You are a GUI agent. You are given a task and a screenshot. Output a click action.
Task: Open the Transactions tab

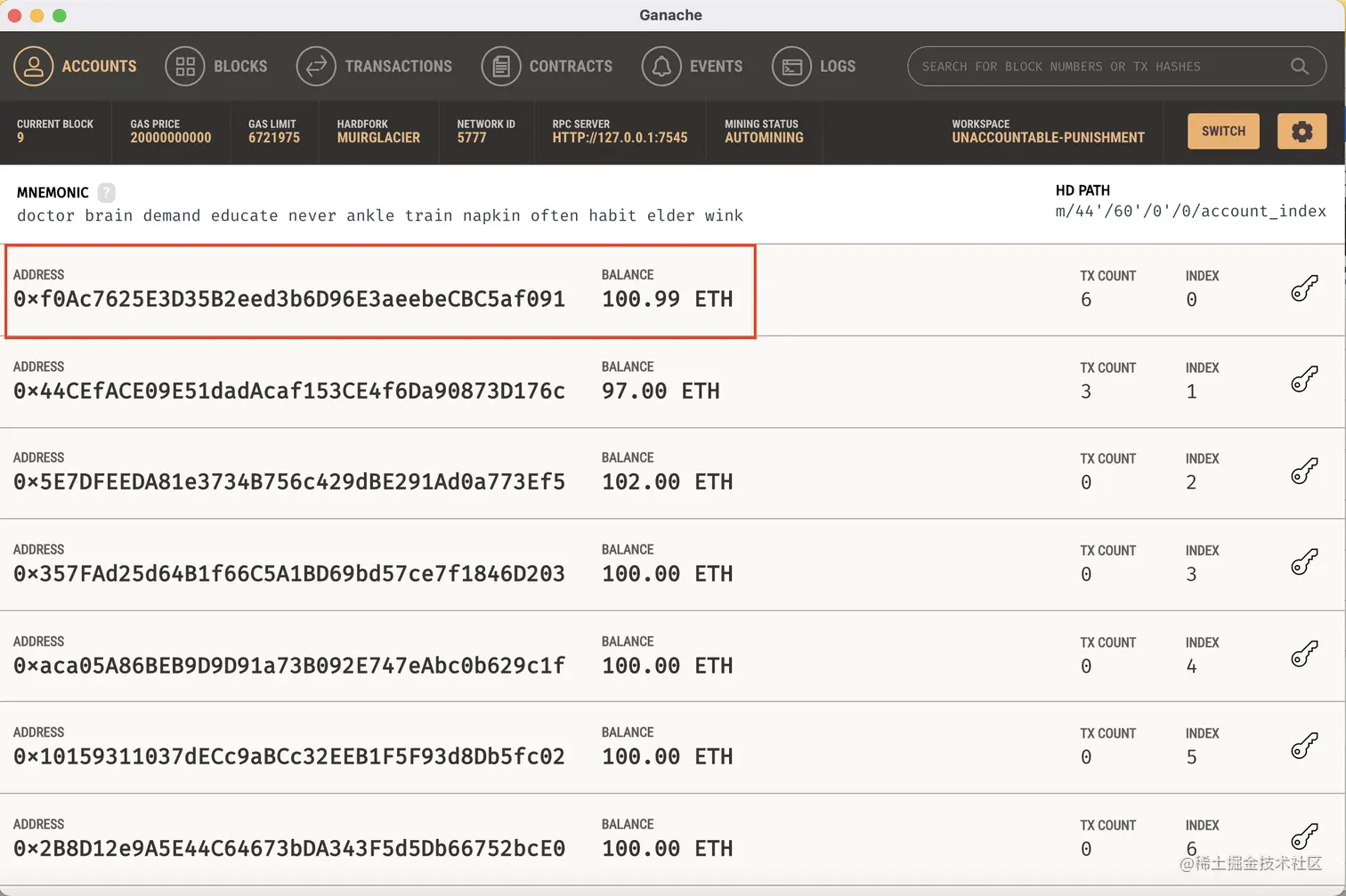pos(374,67)
